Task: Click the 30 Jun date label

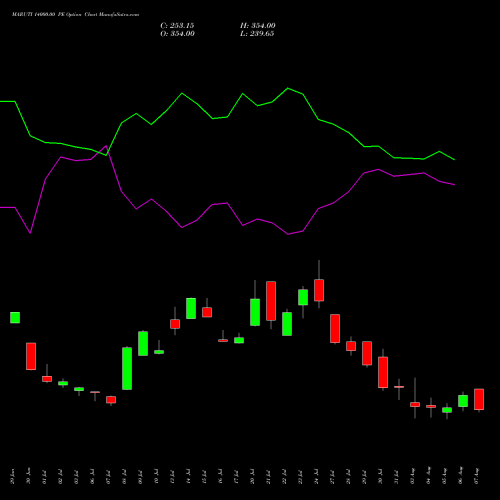Action: coord(28,477)
